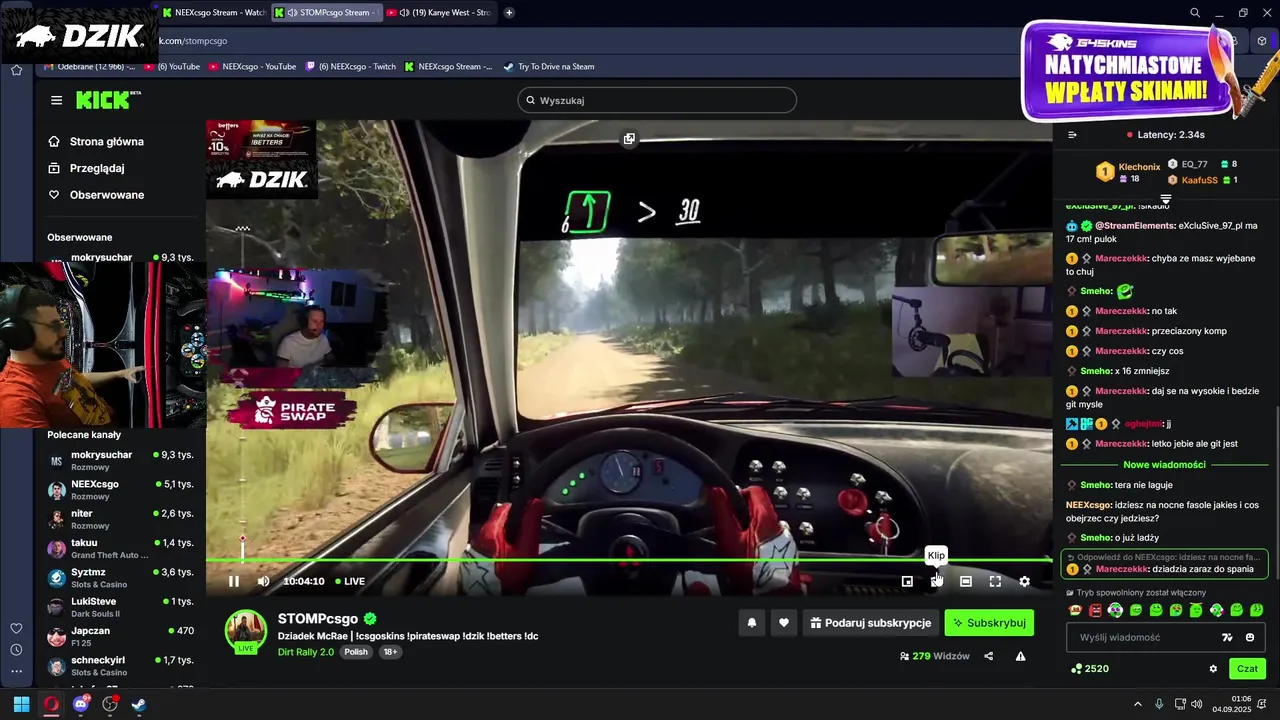Open chat settings gear
Image resolution: width=1280 pixels, height=720 pixels.
coord(1213,669)
